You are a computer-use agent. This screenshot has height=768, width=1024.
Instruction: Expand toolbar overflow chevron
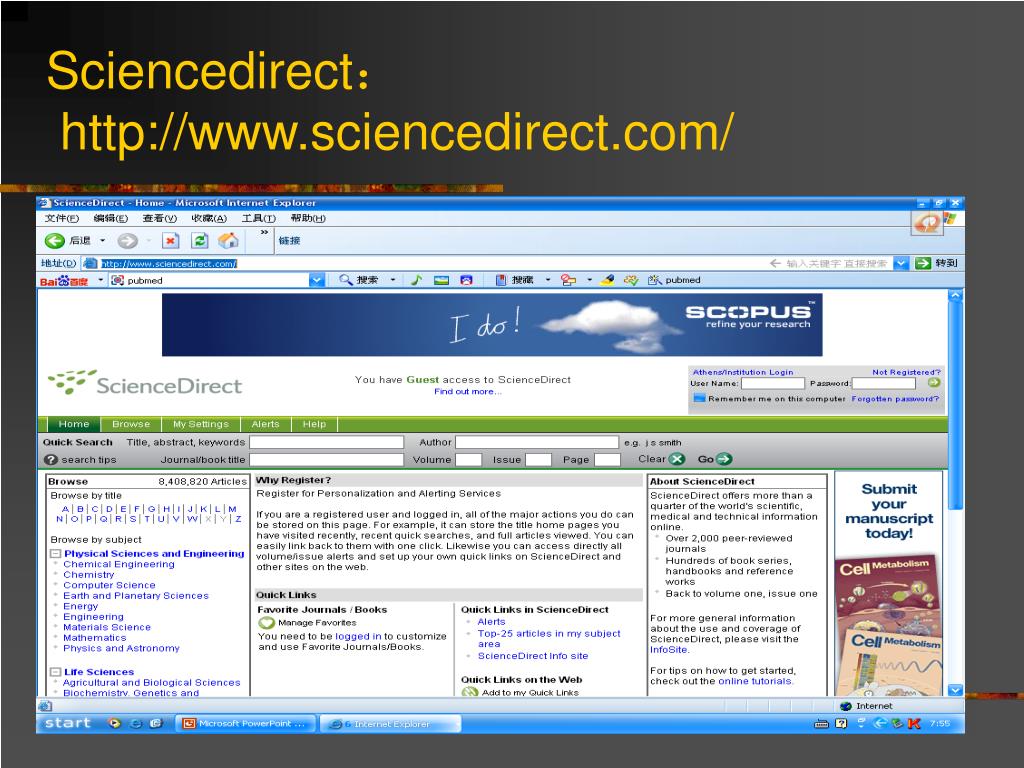click(x=264, y=232)
